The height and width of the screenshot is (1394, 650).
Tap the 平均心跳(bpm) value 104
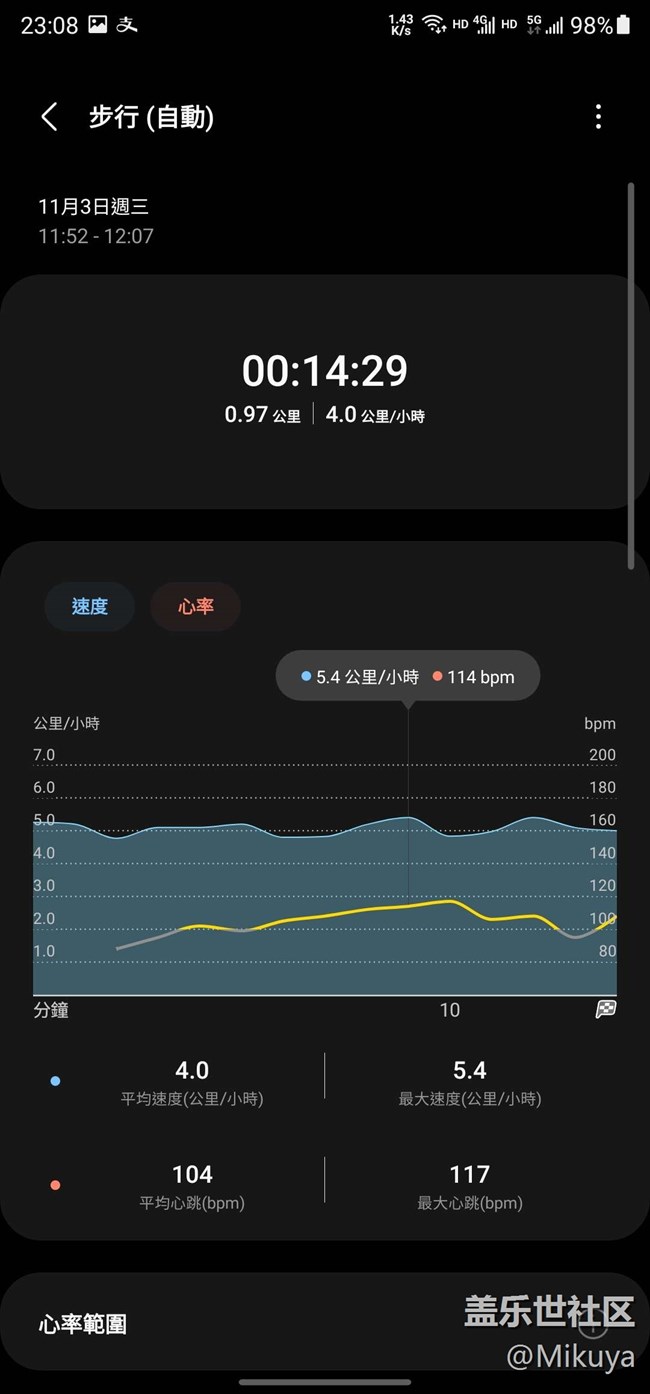pos(192,1174)
